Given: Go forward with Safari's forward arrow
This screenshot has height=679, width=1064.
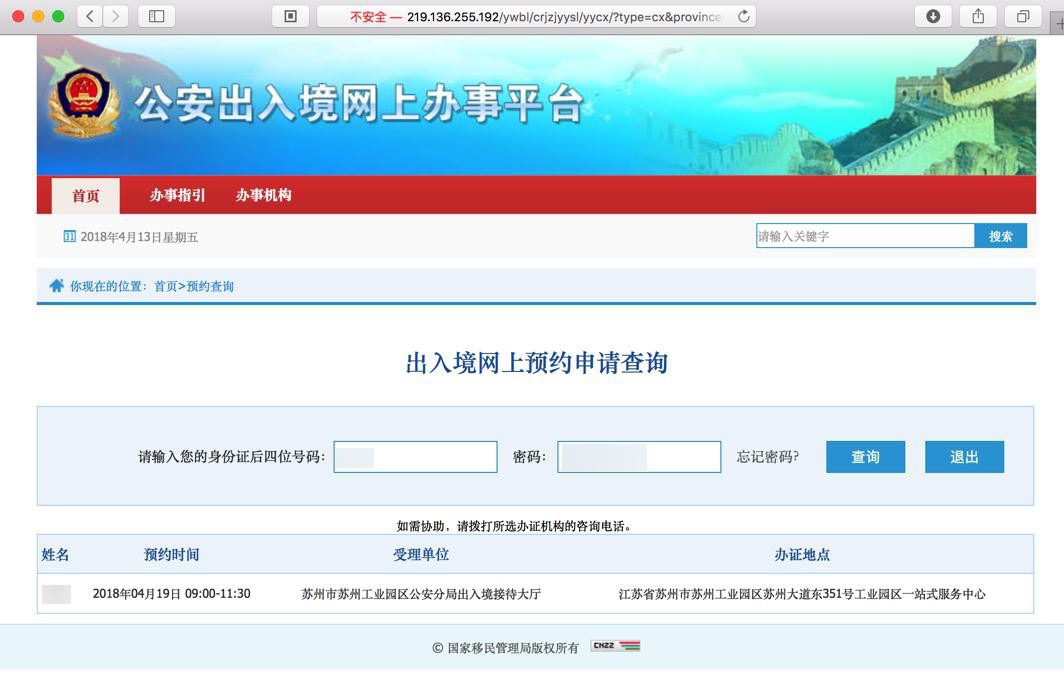Looking at the screenshot, I should click(115, 16).
